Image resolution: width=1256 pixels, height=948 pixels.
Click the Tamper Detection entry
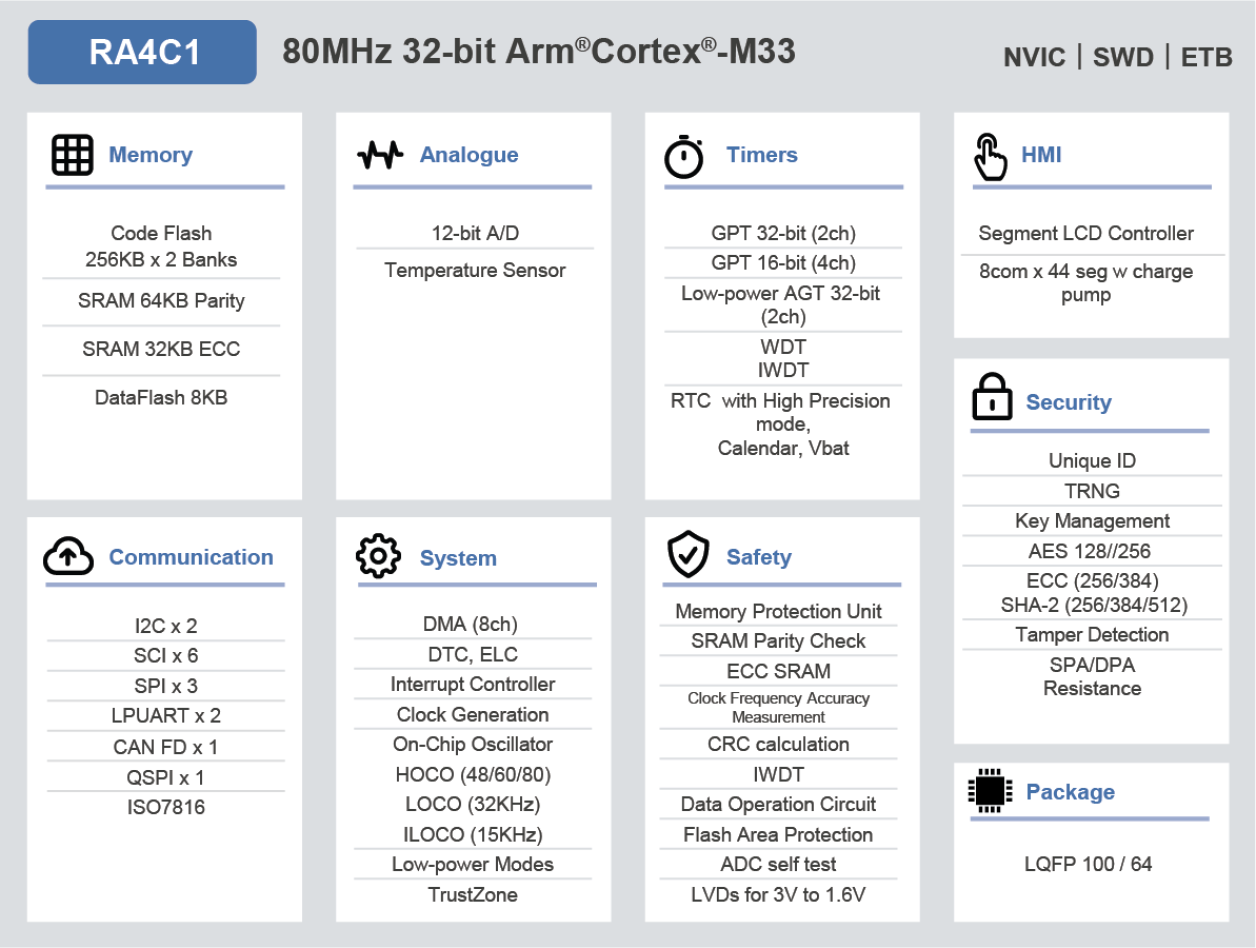click(x=1092, y=635)
